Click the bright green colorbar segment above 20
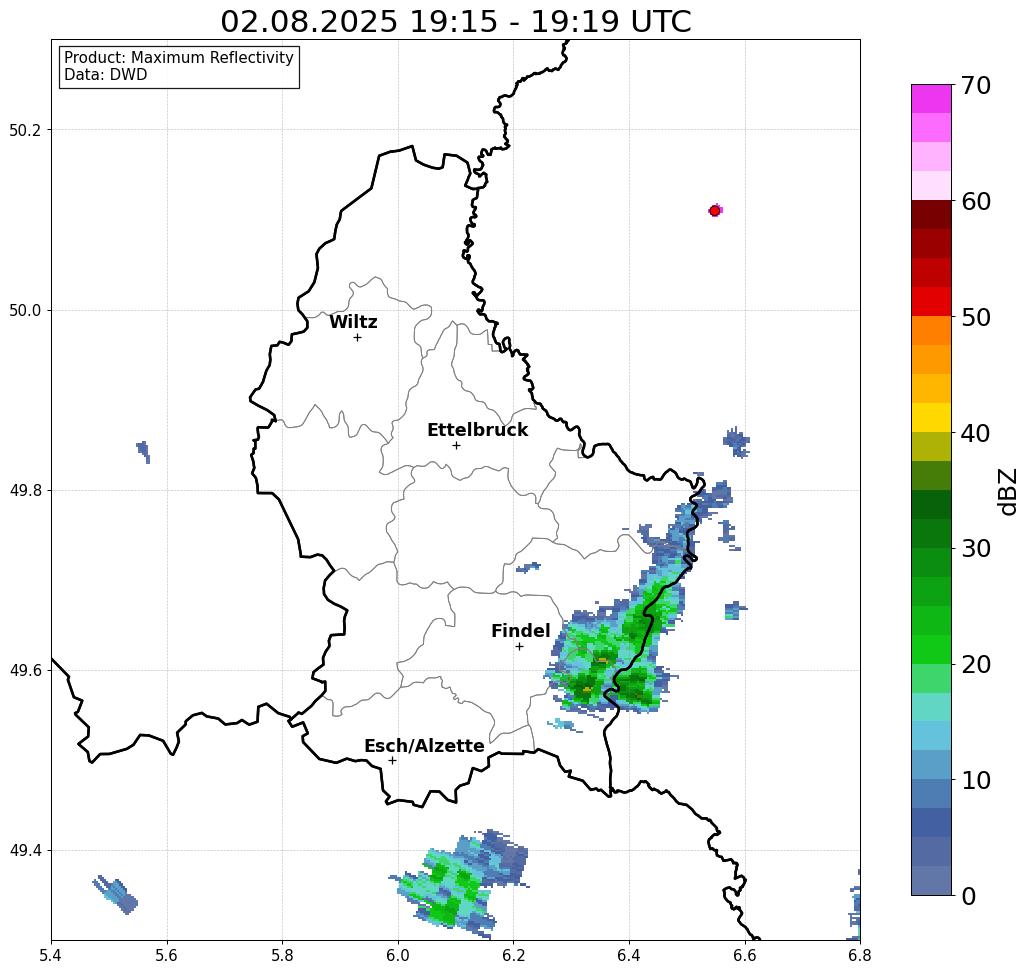Viewport: 1029px width, 973px height. point(931,649)
